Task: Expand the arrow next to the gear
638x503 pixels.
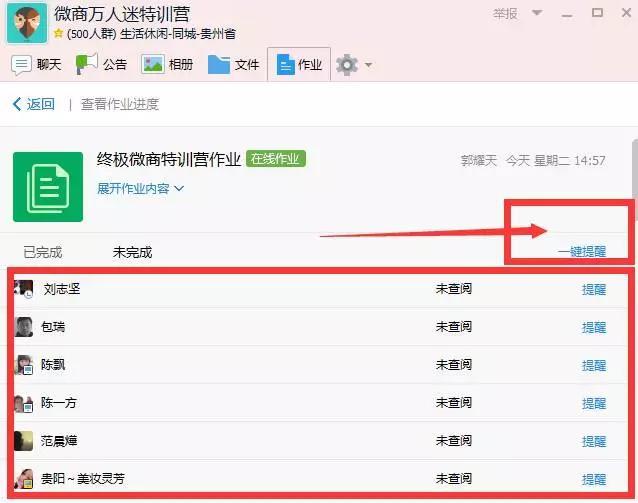Action: (369, 65)
